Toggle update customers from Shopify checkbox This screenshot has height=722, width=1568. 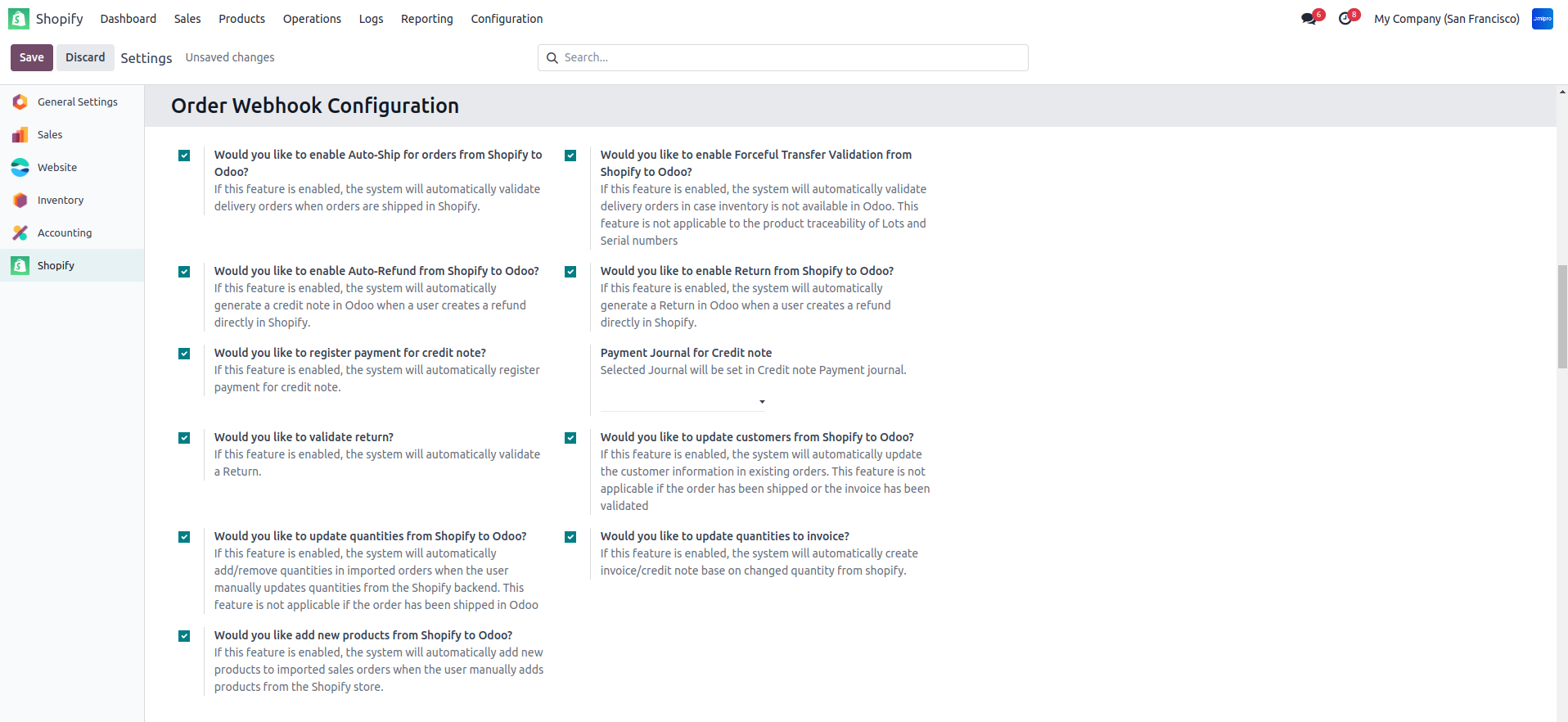pos(570,438)
